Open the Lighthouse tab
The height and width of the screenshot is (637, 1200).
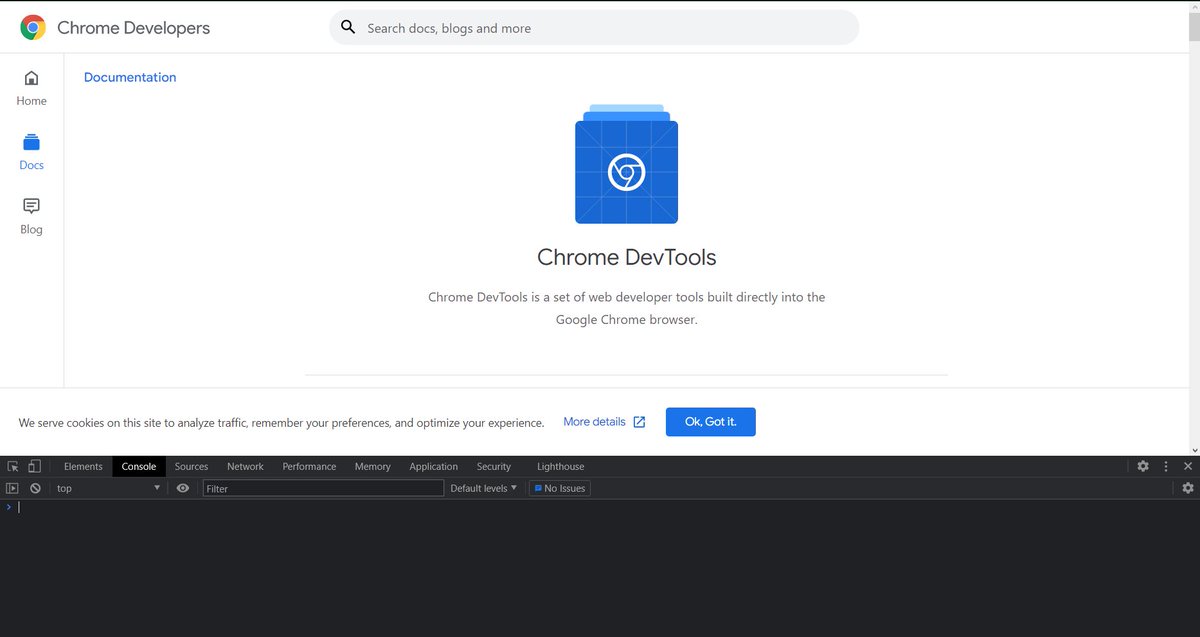click(x=560, y=466)
